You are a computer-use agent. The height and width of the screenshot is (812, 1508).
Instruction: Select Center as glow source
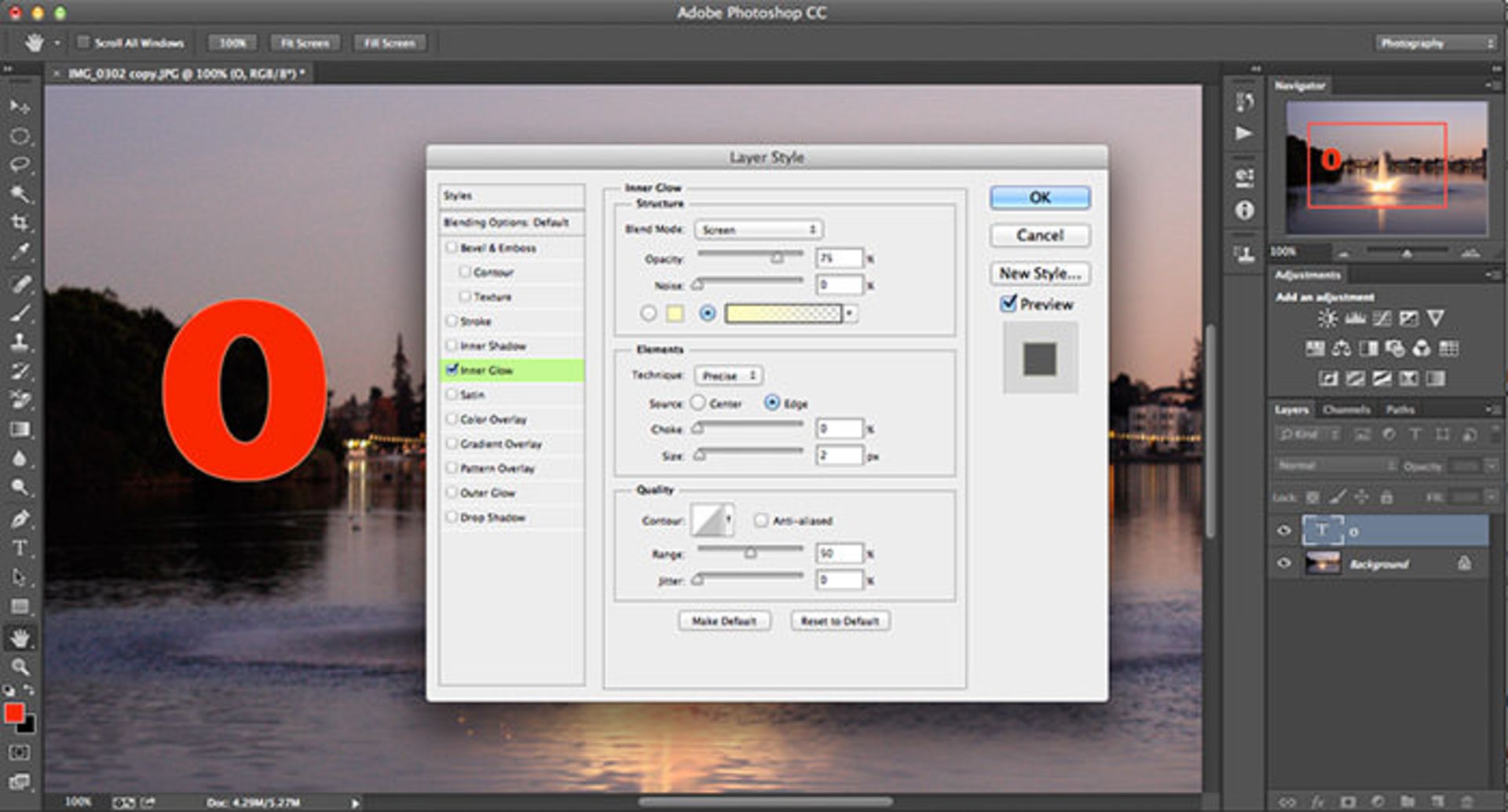697,403
